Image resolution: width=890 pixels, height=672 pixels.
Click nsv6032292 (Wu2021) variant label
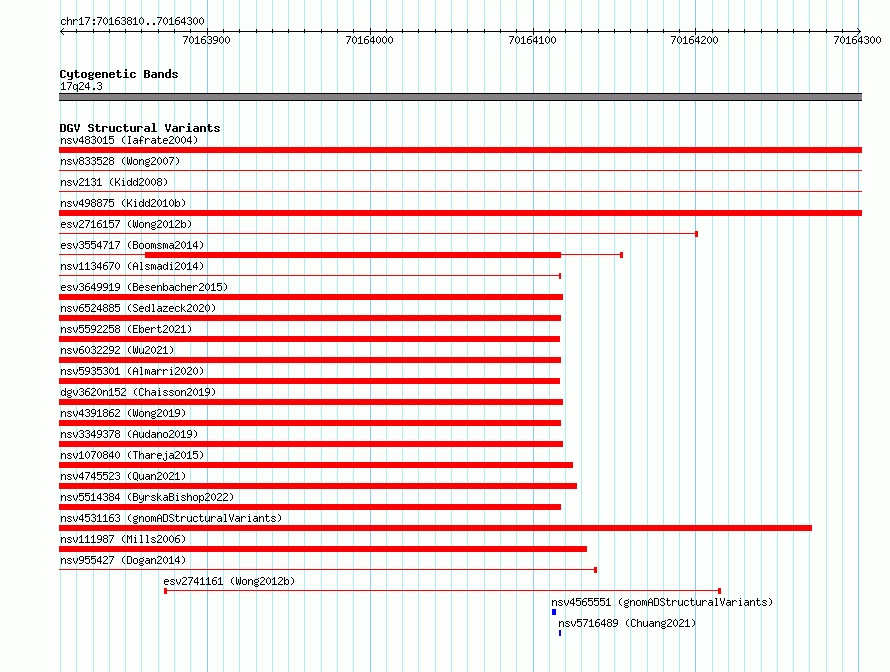coord(117,350)
